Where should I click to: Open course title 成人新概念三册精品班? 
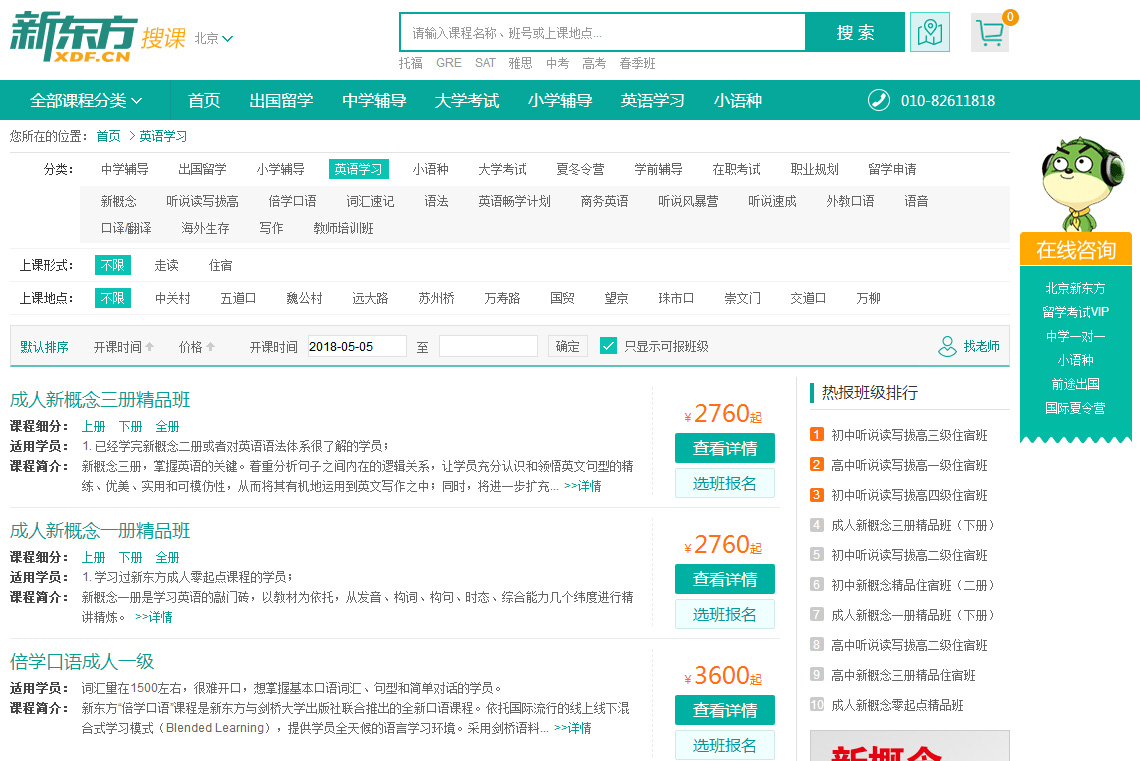click(x=100, y=400)
